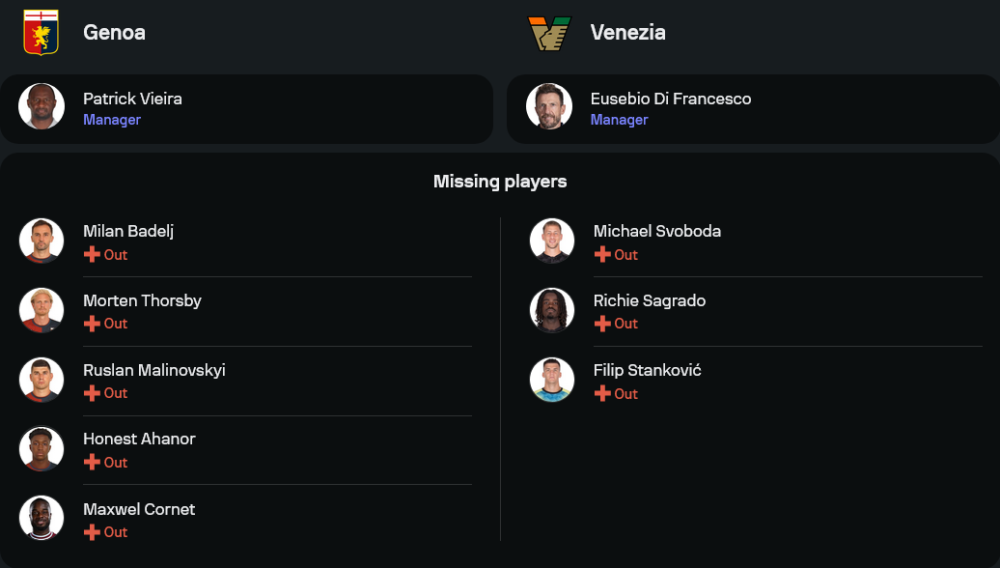This screenshot has width=1000, height=568.
Task: Click Morten Thorsby's player avatar
Action: [x=42, y=311]
